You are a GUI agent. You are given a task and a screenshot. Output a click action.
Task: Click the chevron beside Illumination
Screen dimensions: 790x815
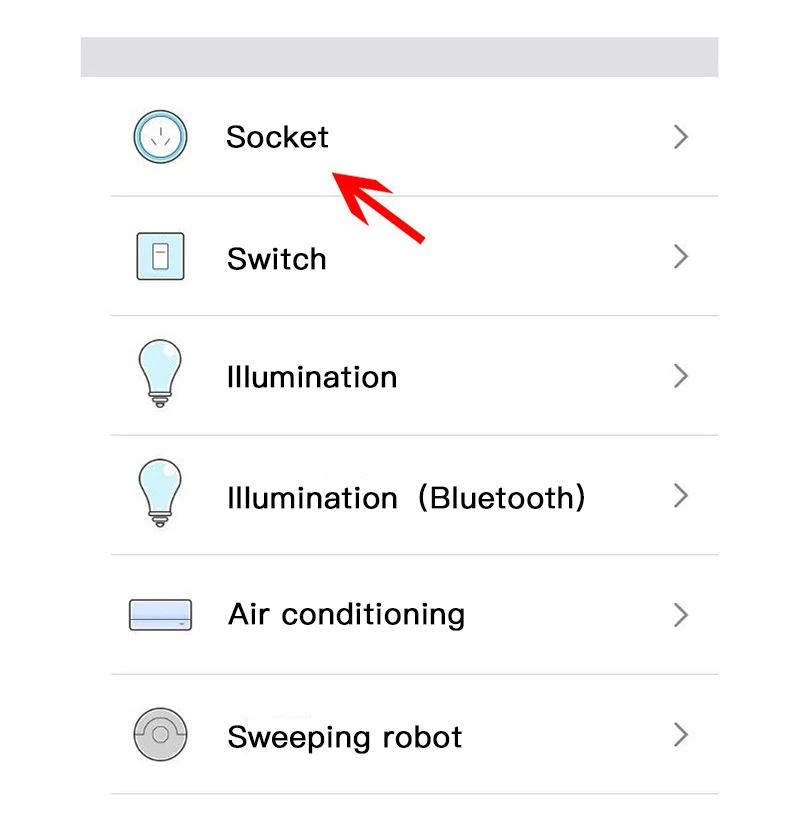[x=681, y=376]
